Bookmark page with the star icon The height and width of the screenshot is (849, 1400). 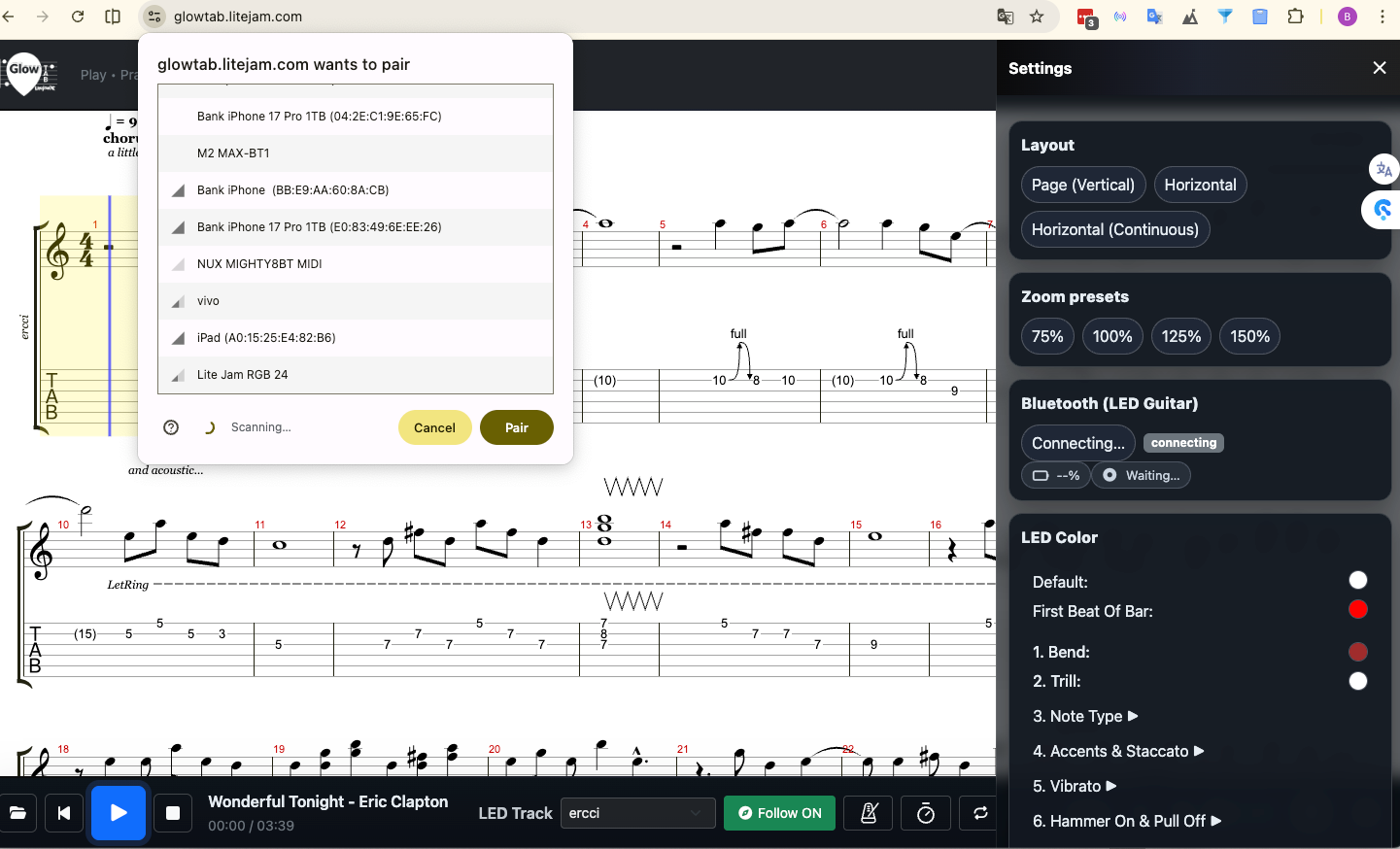(x=1037, y=17)
